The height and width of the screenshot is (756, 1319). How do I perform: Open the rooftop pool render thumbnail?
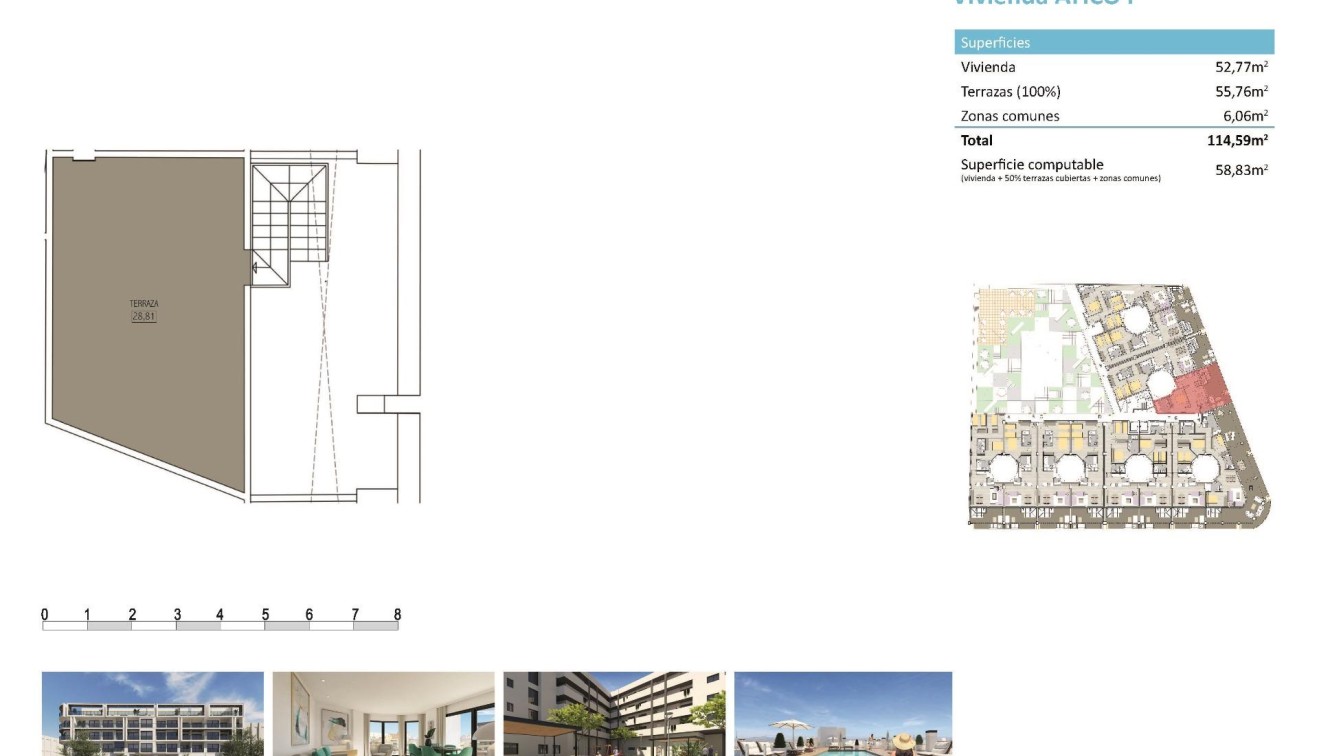[843, 713]
